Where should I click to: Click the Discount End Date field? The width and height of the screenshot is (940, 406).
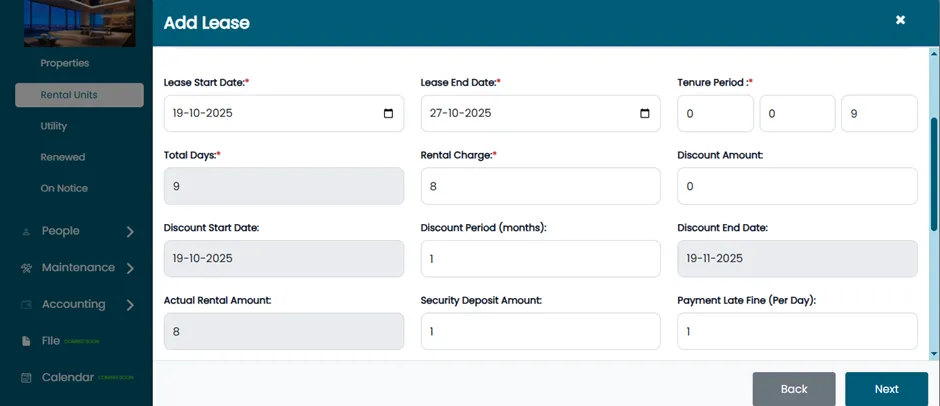click(x=797, y=258)
